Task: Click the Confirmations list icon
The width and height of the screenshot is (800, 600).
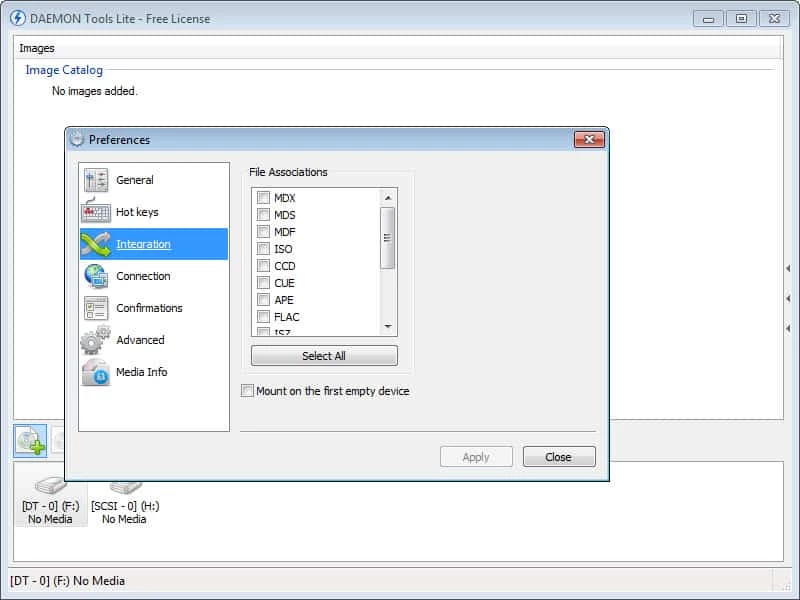Action: click(x=96, y=308)
